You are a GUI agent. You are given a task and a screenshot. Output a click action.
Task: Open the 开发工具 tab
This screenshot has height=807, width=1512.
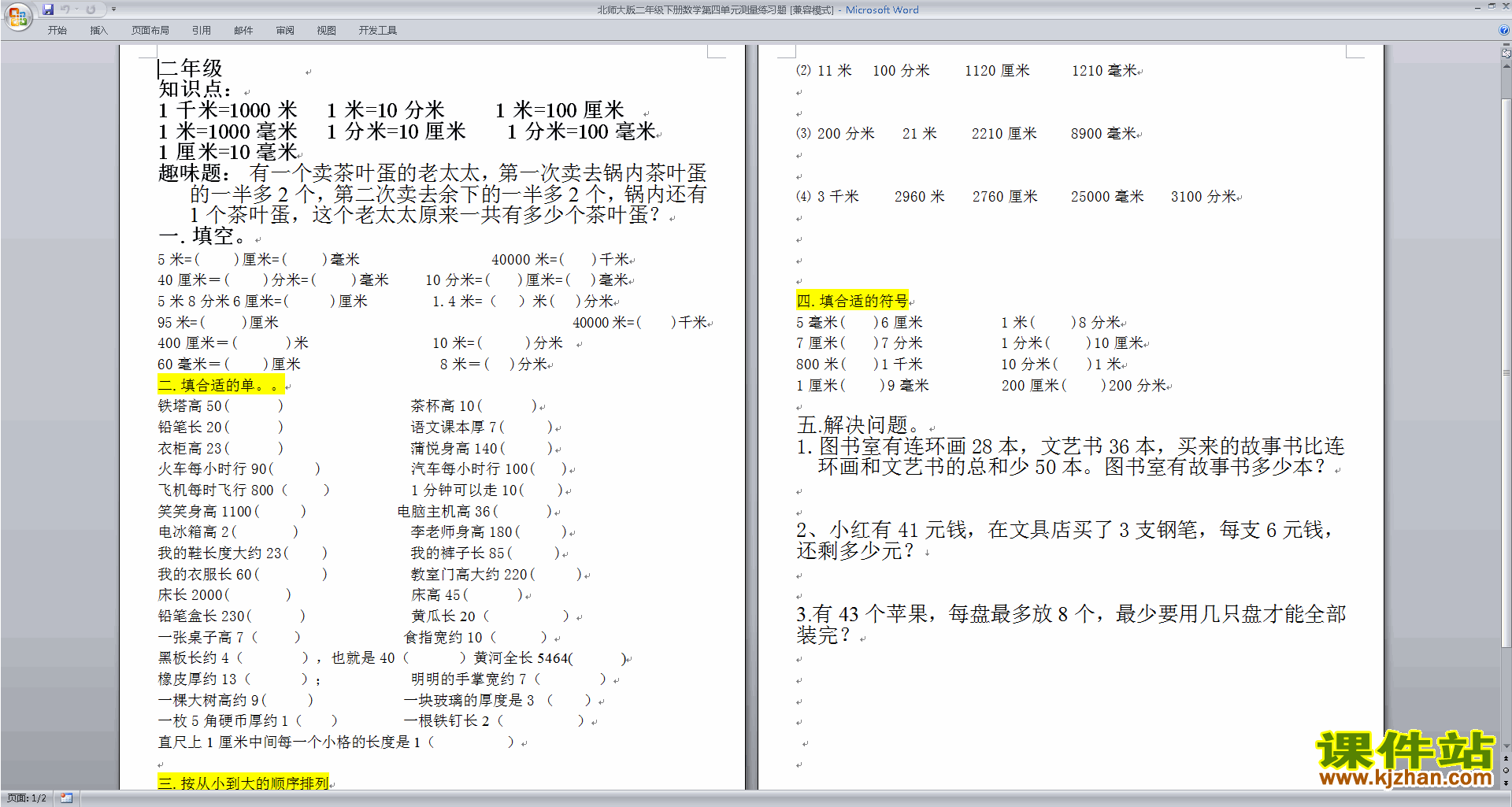tap(378, 30)
